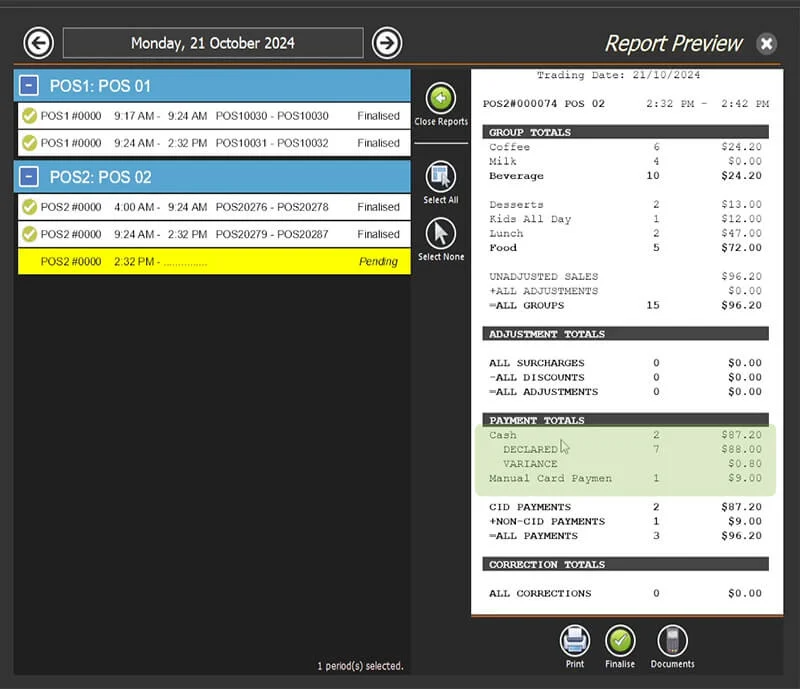
Task: Click the ALL SURCHARGES line
Action: [626, 363]
